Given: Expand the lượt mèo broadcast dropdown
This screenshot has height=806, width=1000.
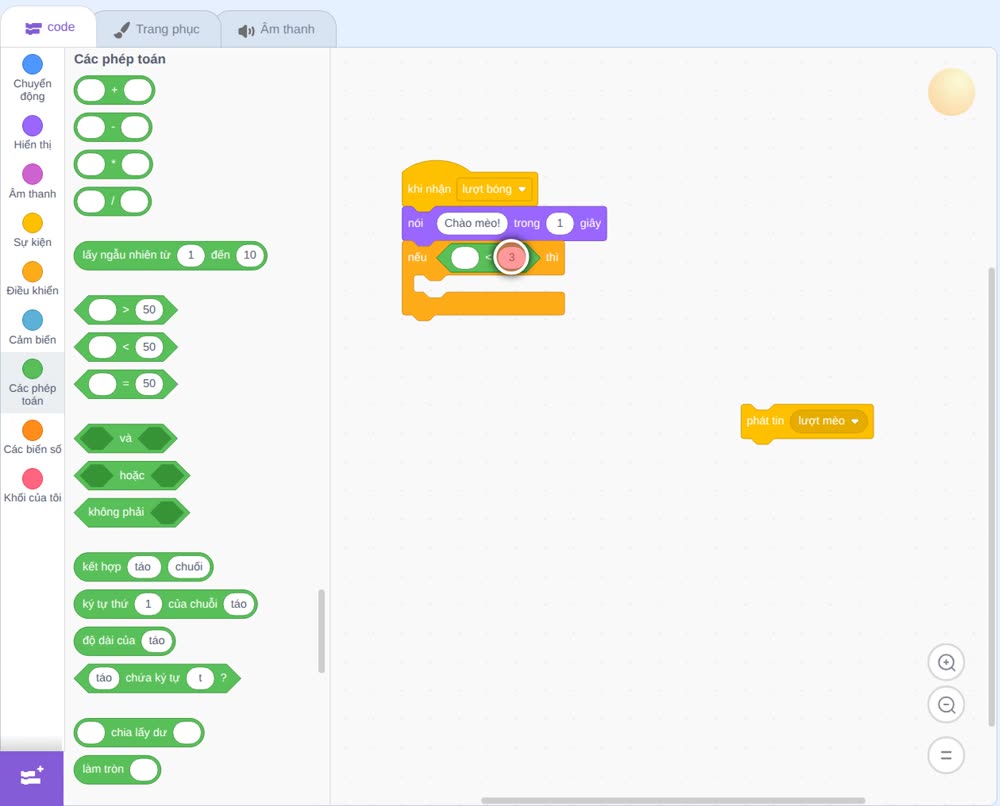Looking at the screenshot, I should point(828,421).
